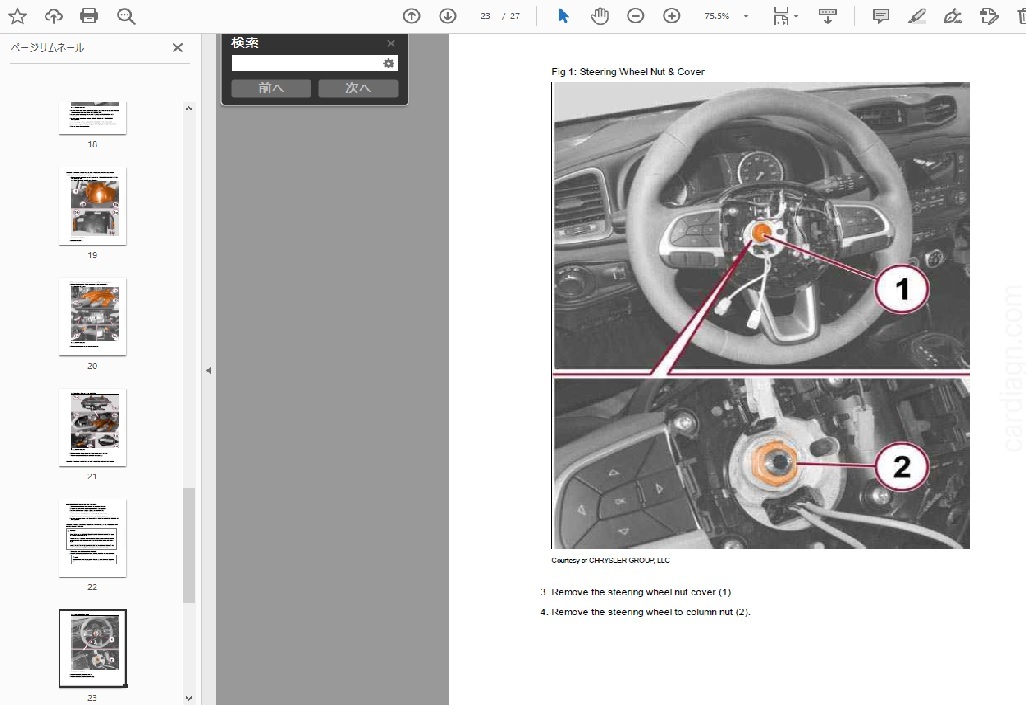Screen dimensions: 1026x705
Task: Click thumbnail panel scroll up arrow
Action: click(189, 108)
